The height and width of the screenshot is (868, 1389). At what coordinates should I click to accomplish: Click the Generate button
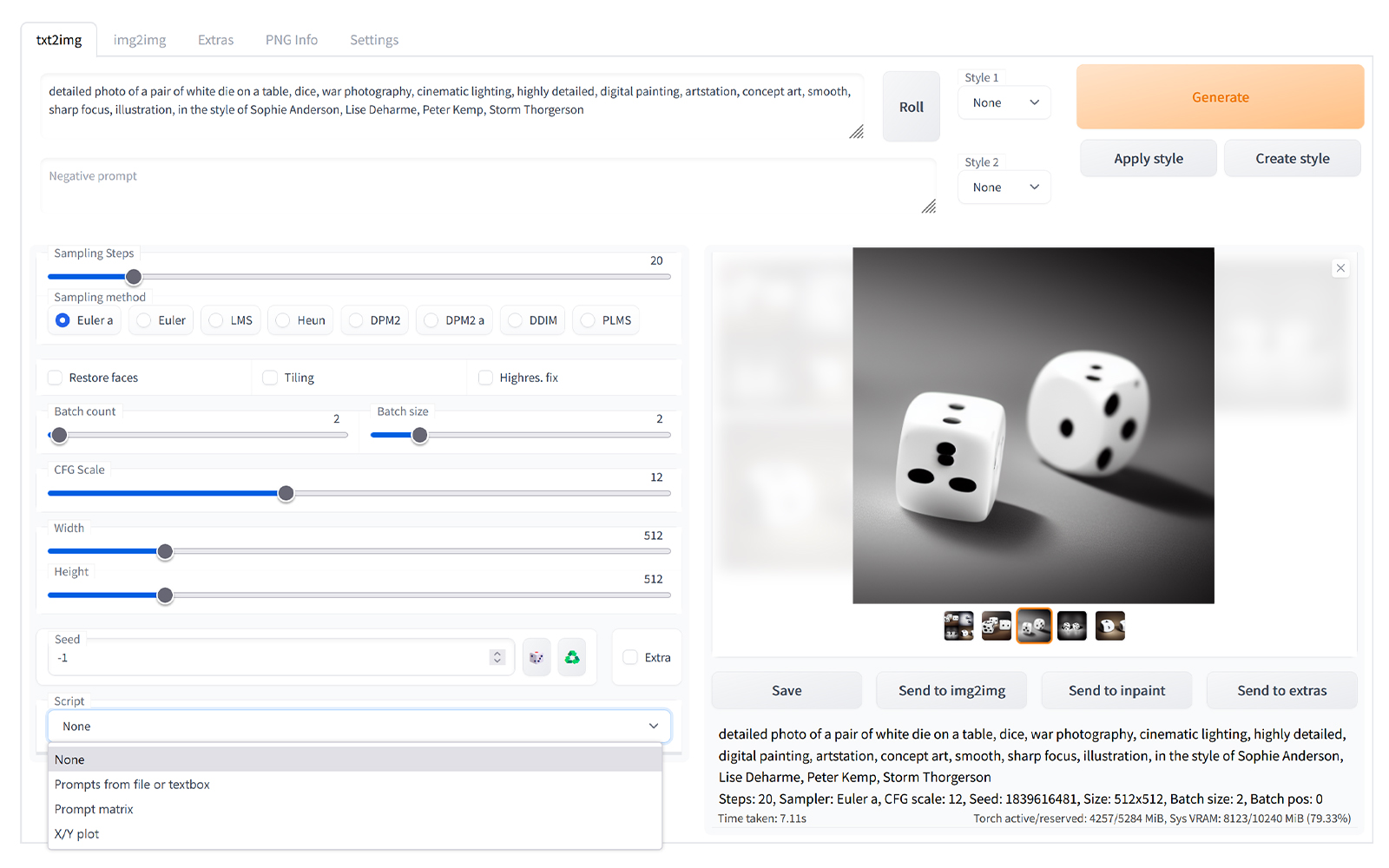pos(1220,96)
